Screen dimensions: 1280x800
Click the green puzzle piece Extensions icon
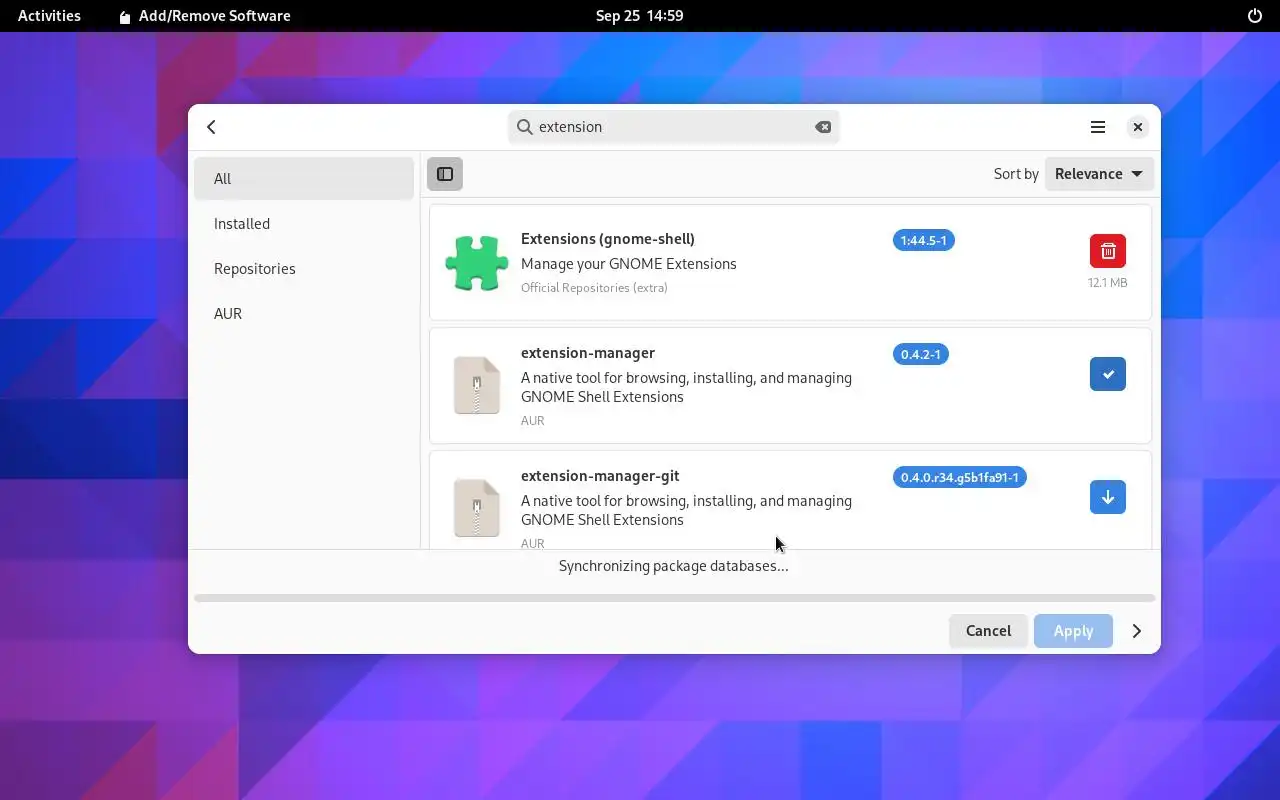point(477,263)
